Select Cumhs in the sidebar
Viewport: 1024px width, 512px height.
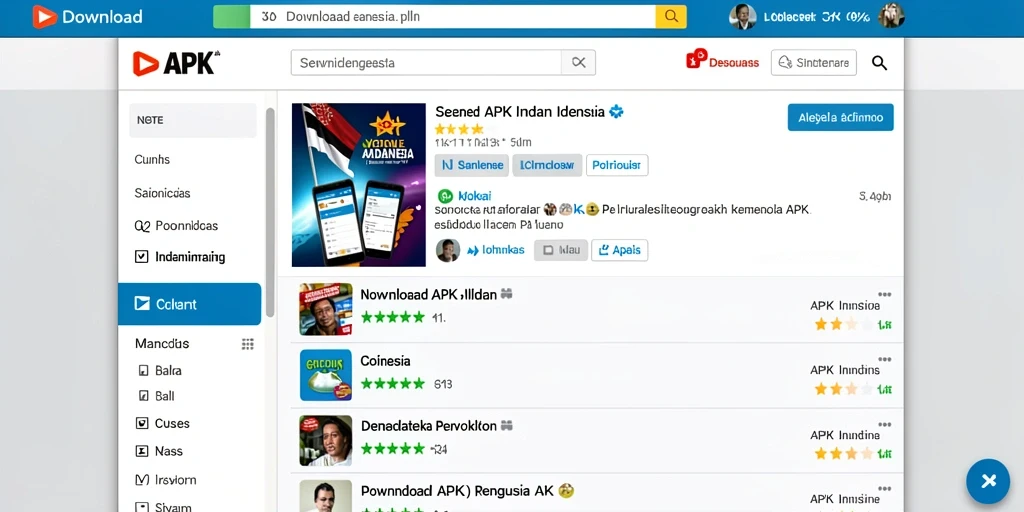[152, 159]
